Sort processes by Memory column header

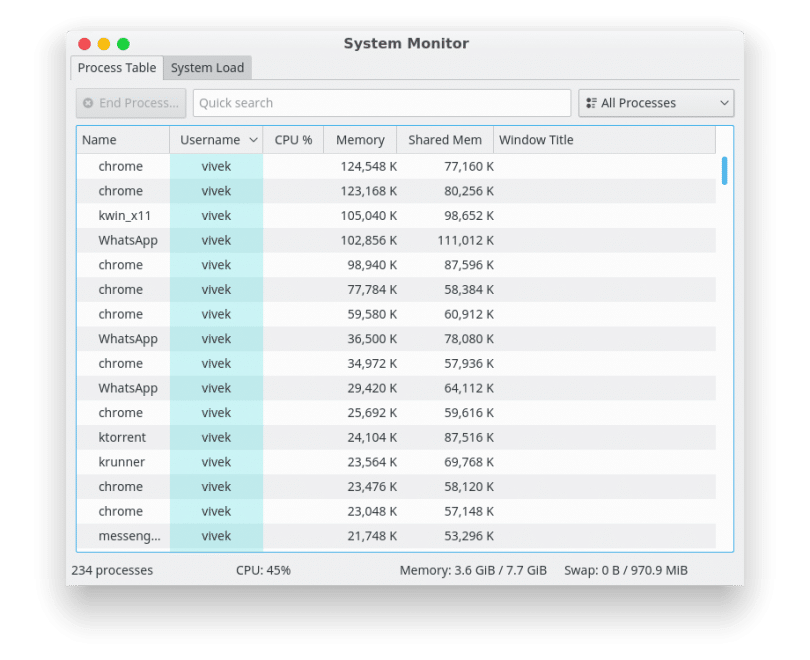coord(360,140)
